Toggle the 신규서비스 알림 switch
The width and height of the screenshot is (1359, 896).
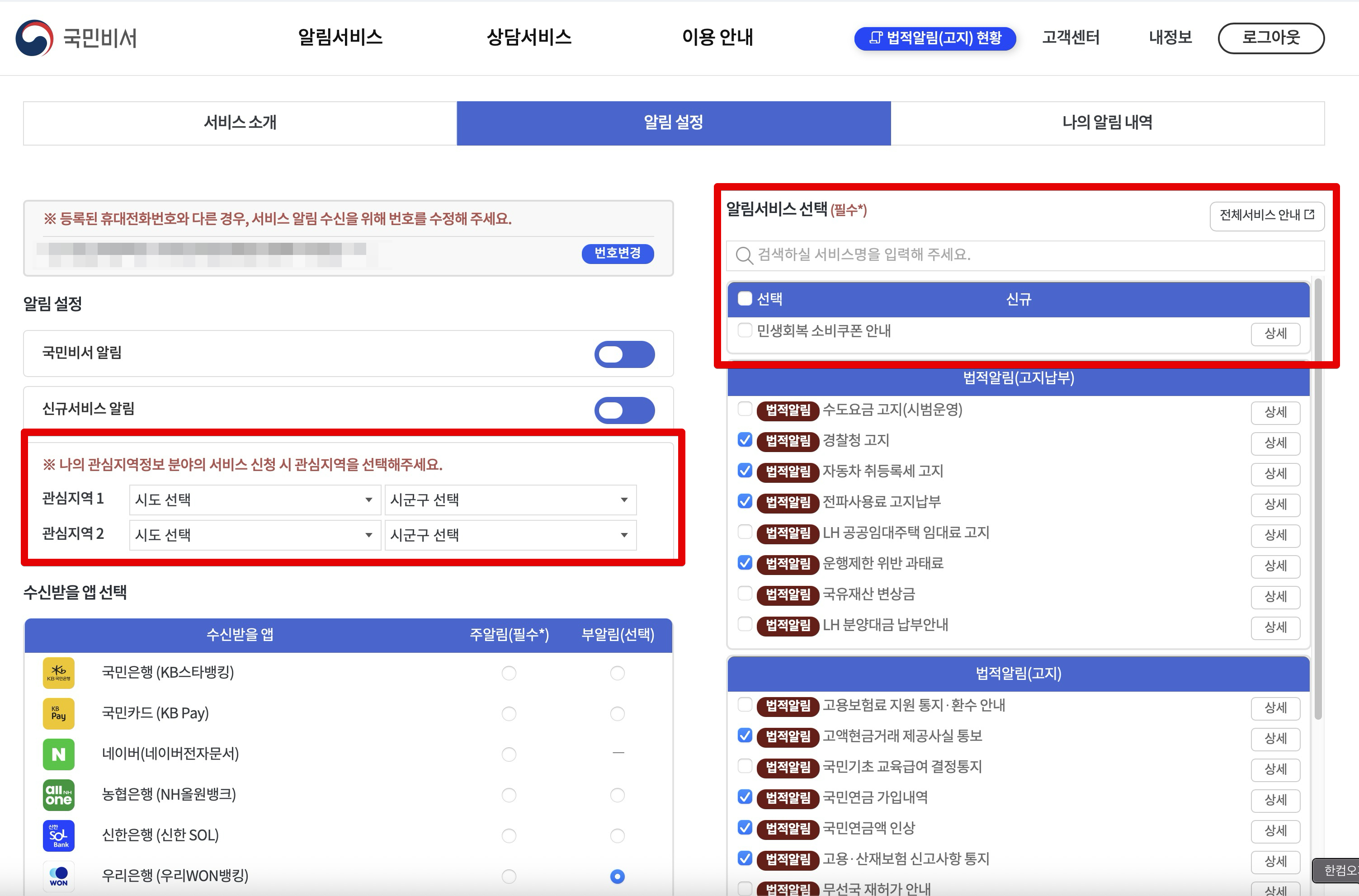pos(624,410)
